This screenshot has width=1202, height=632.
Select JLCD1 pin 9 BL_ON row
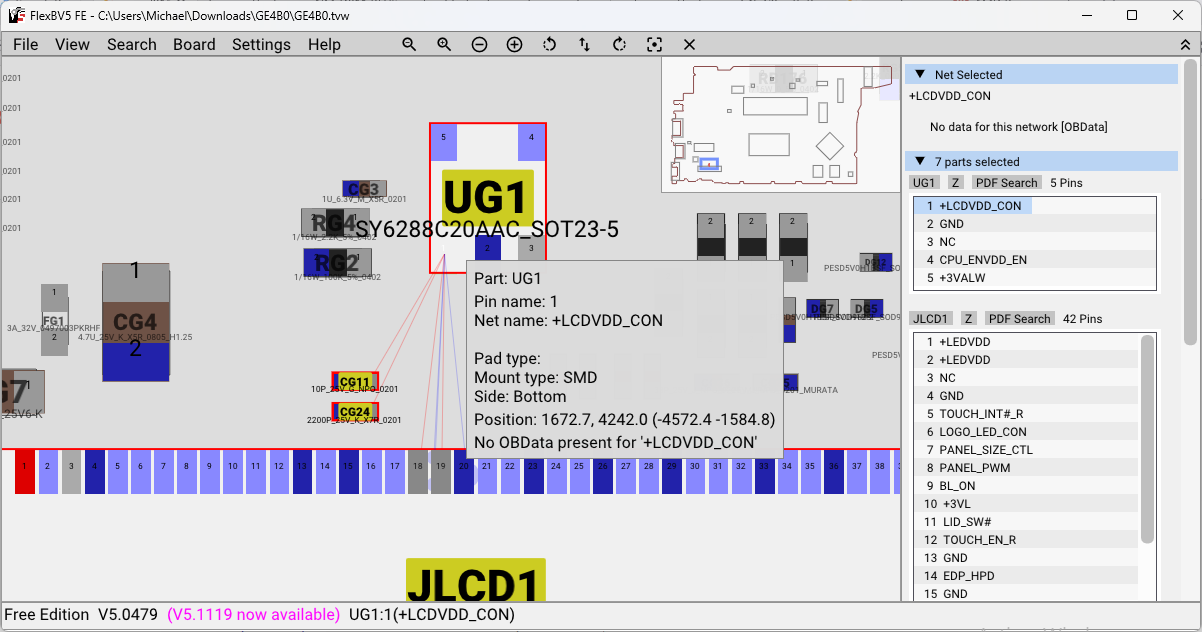[x=1027, y=486]
